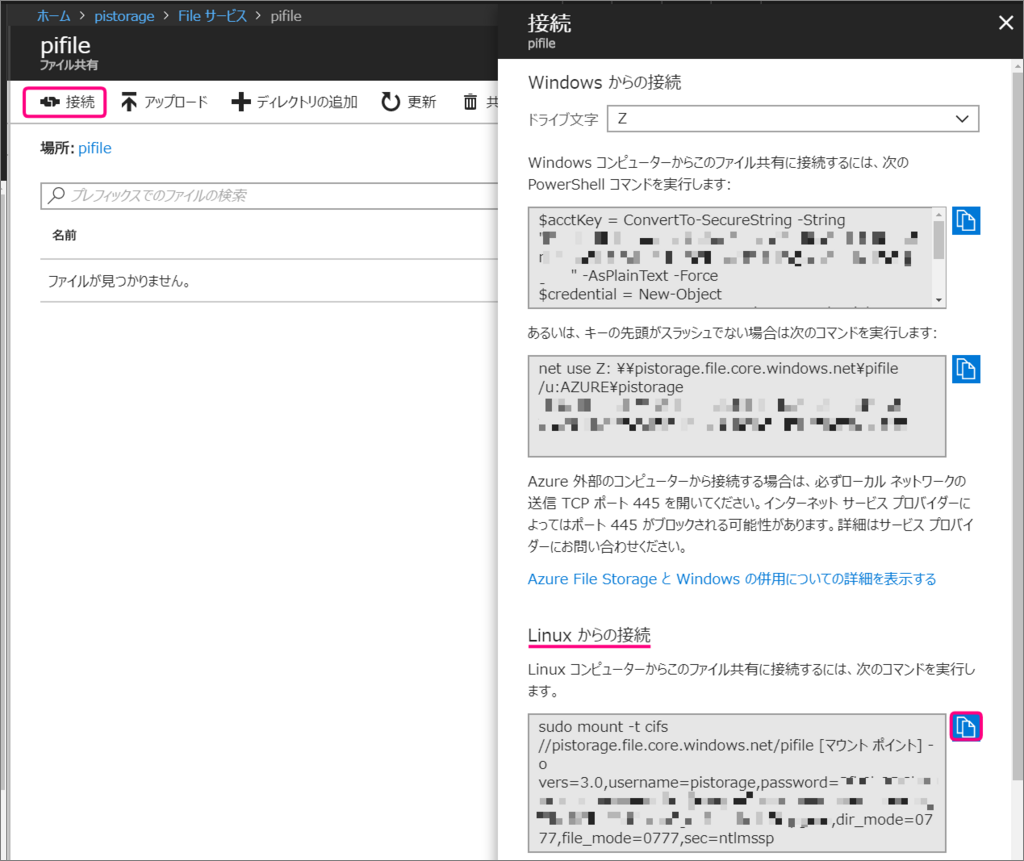
Task: Click the magnifier search icon
Action: pos(57,195)
